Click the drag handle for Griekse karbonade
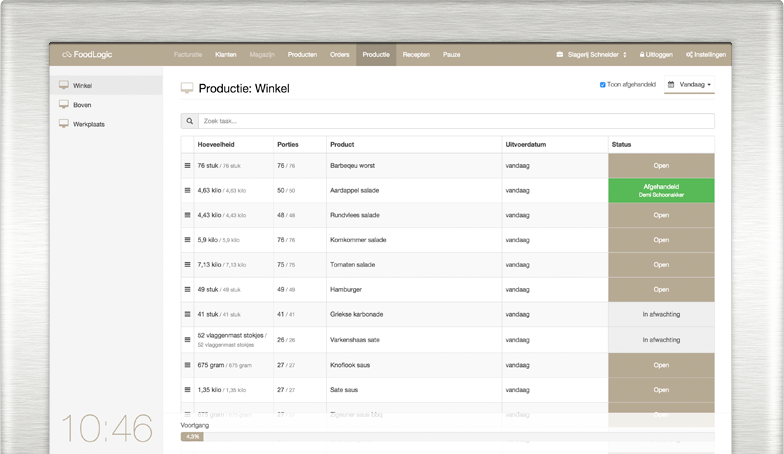 (188, 314)
